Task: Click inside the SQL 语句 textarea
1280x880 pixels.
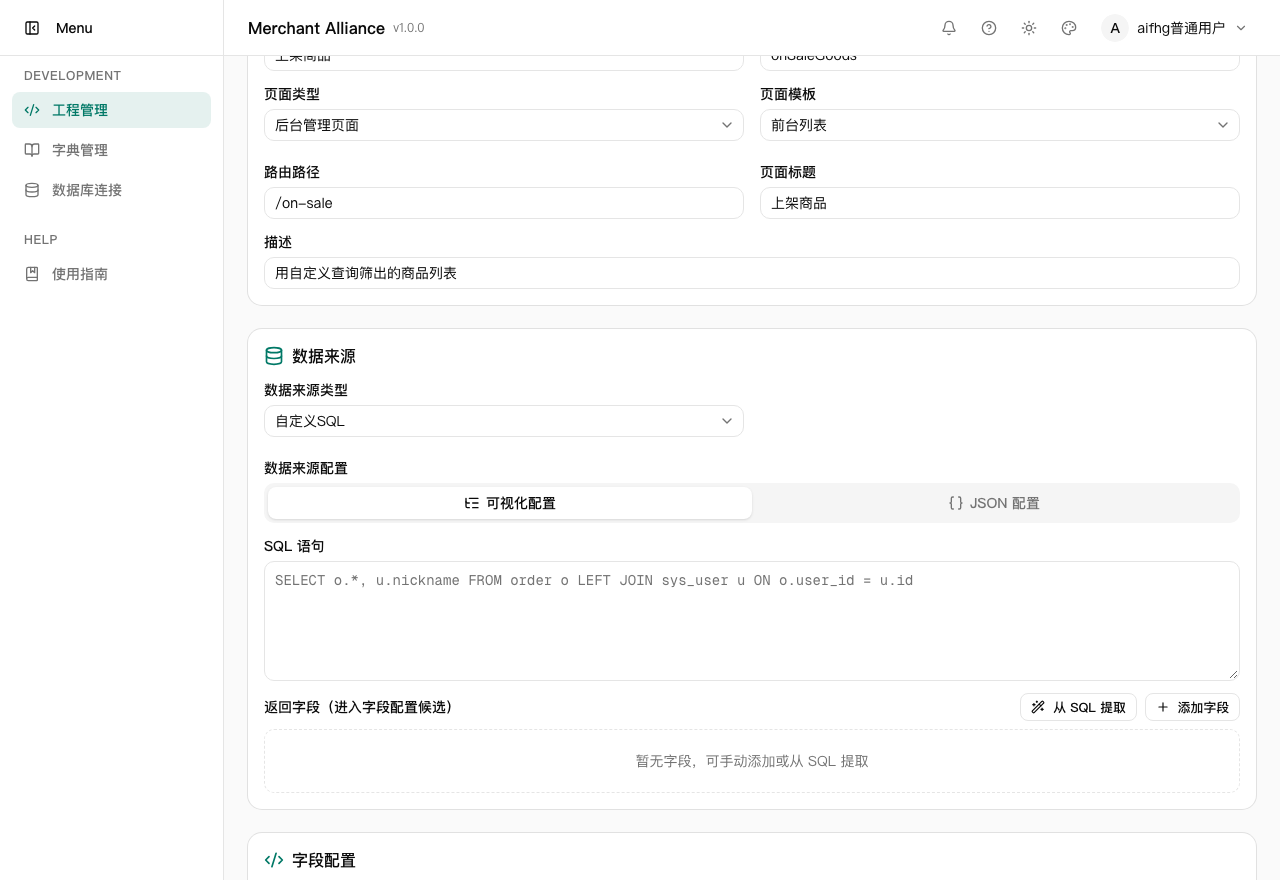Action: pyautogui.click(x=752, y=621)
